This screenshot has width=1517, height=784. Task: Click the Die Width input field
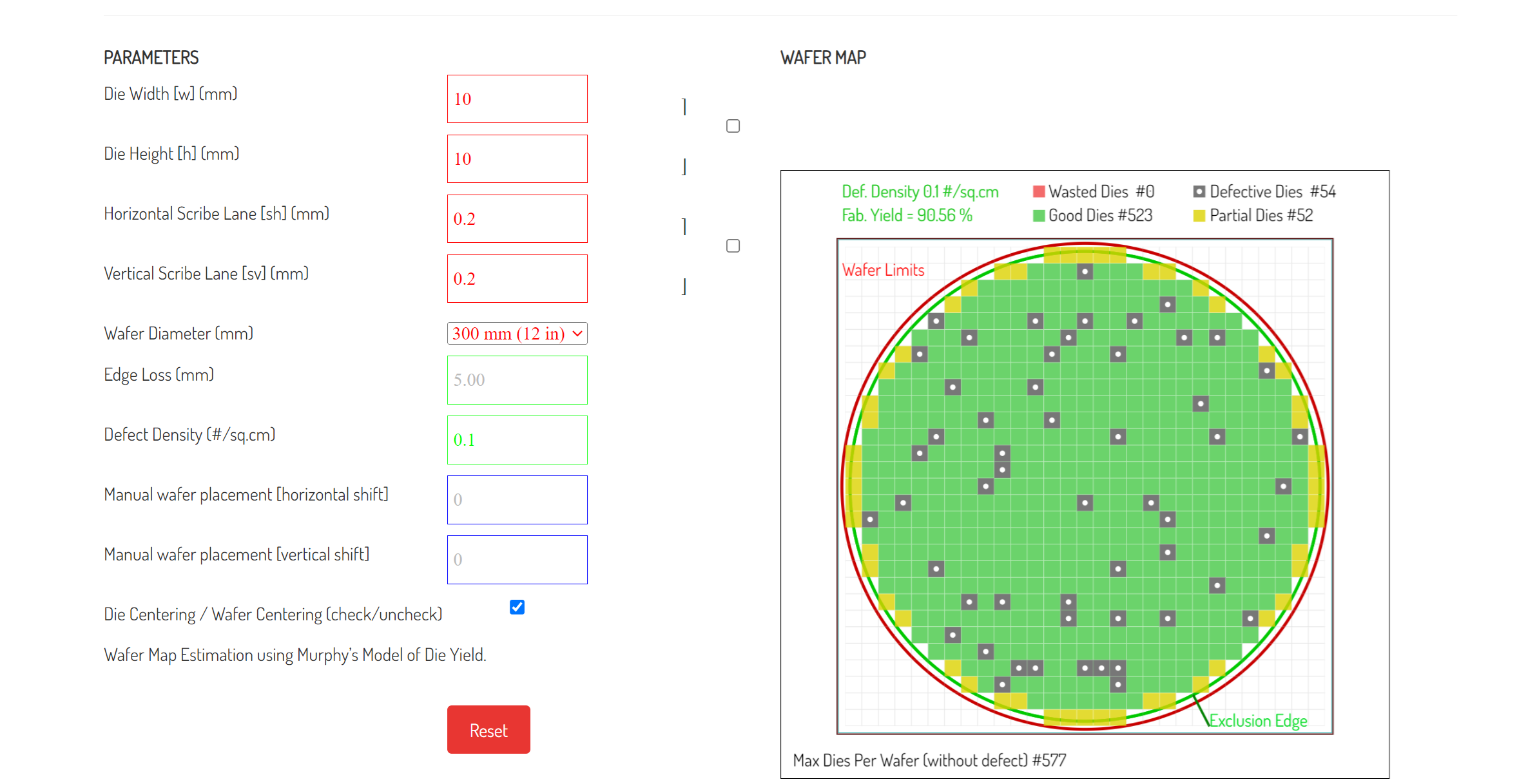(517, 99)
